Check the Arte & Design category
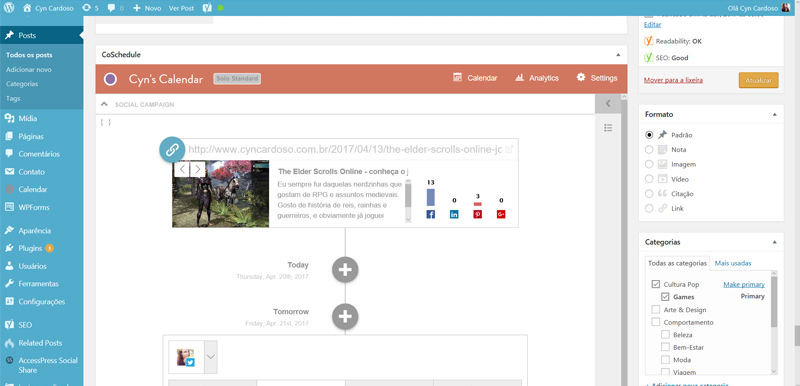800x386 pixels. pos(656,310)
